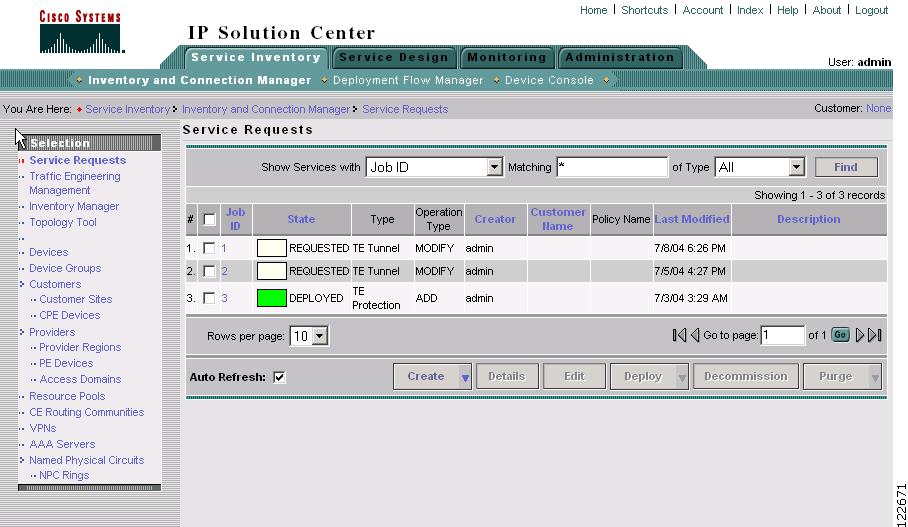Open CPE Devices in sidebar

[69, 315]
